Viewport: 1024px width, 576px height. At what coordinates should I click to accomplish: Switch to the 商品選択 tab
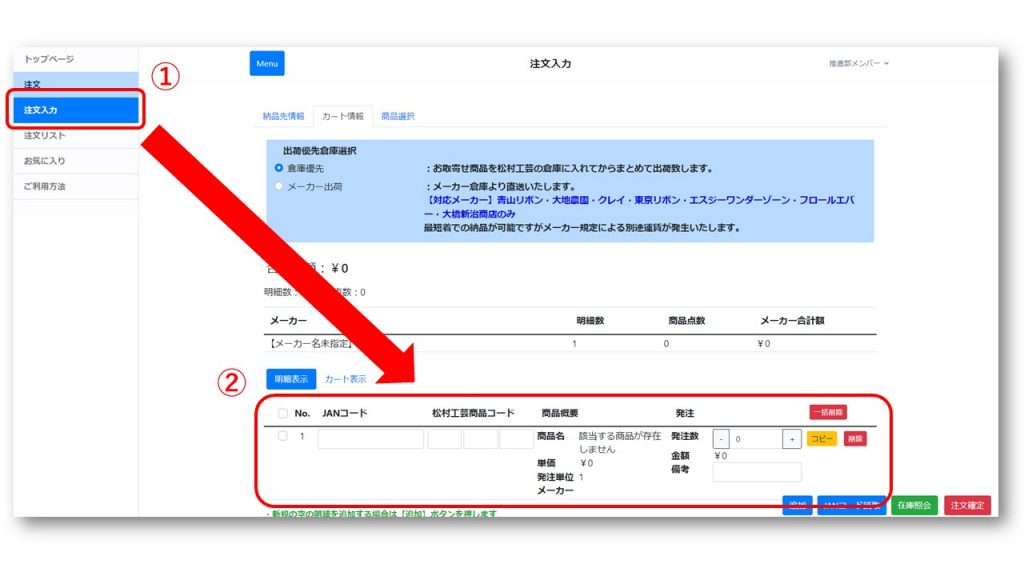tap(398, 116)
